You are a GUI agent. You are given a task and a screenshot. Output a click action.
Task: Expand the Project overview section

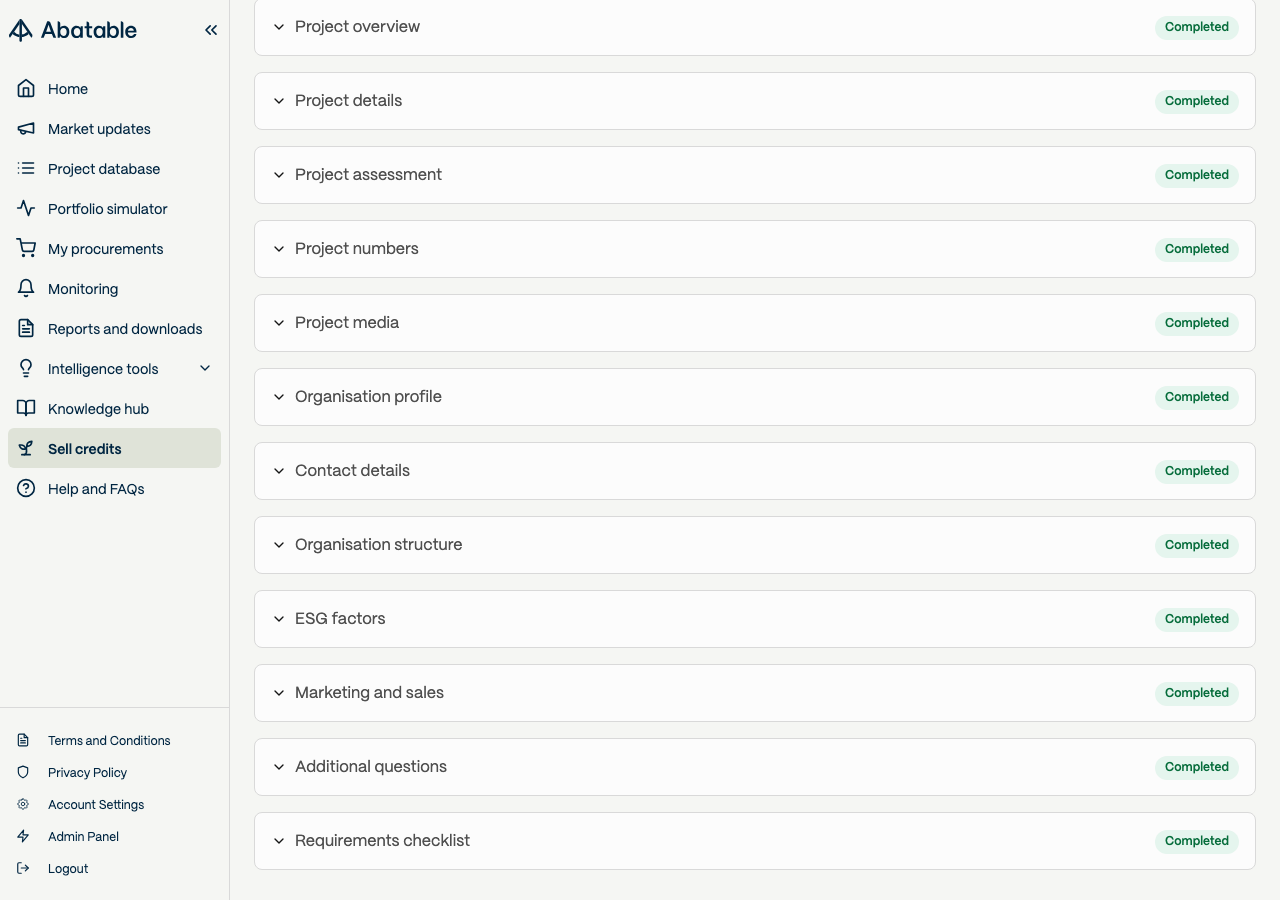(x=755, y=27)
